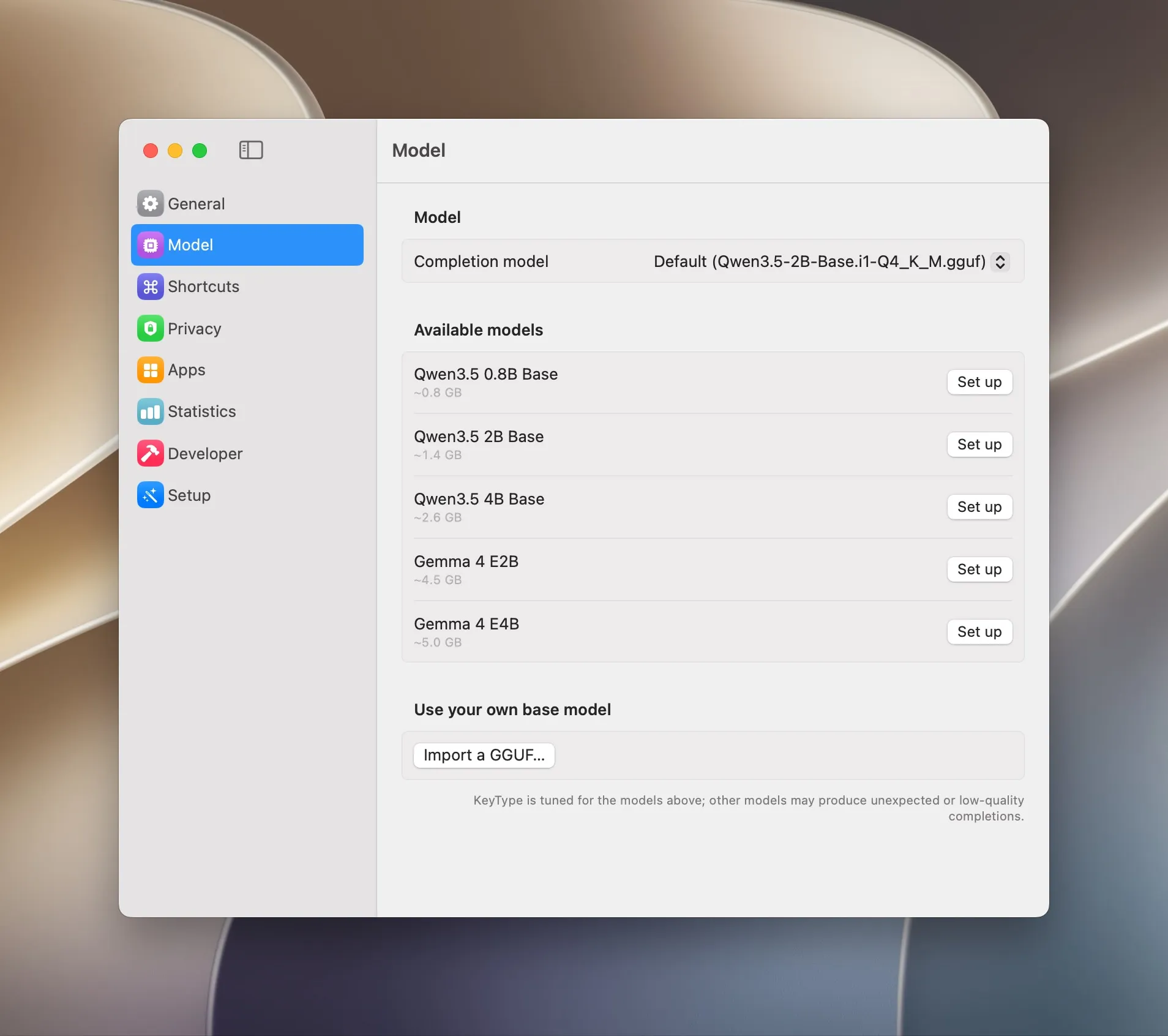Minimize the window with yellow button

(x=175, y=151)
